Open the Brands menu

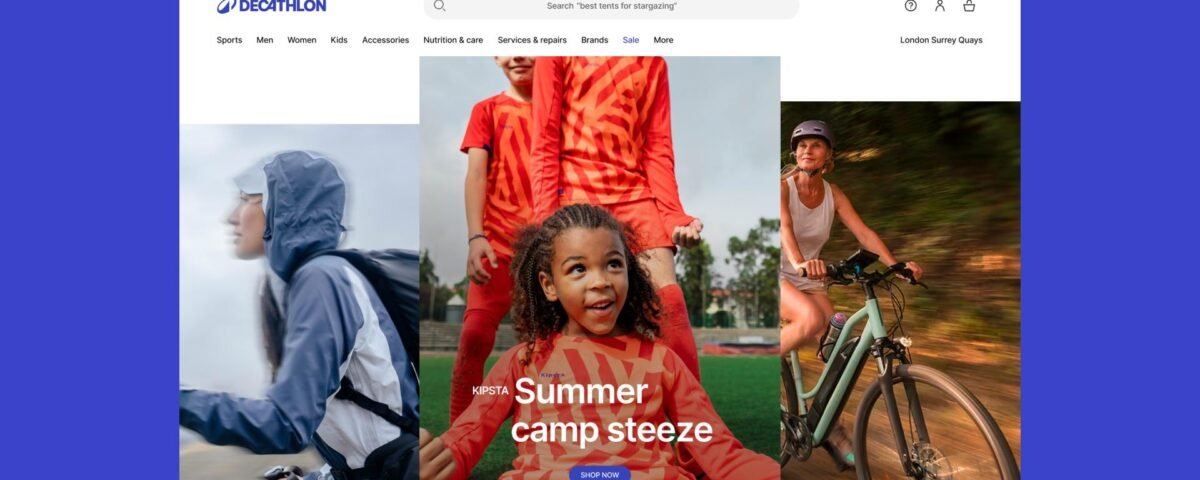point(594,40)
